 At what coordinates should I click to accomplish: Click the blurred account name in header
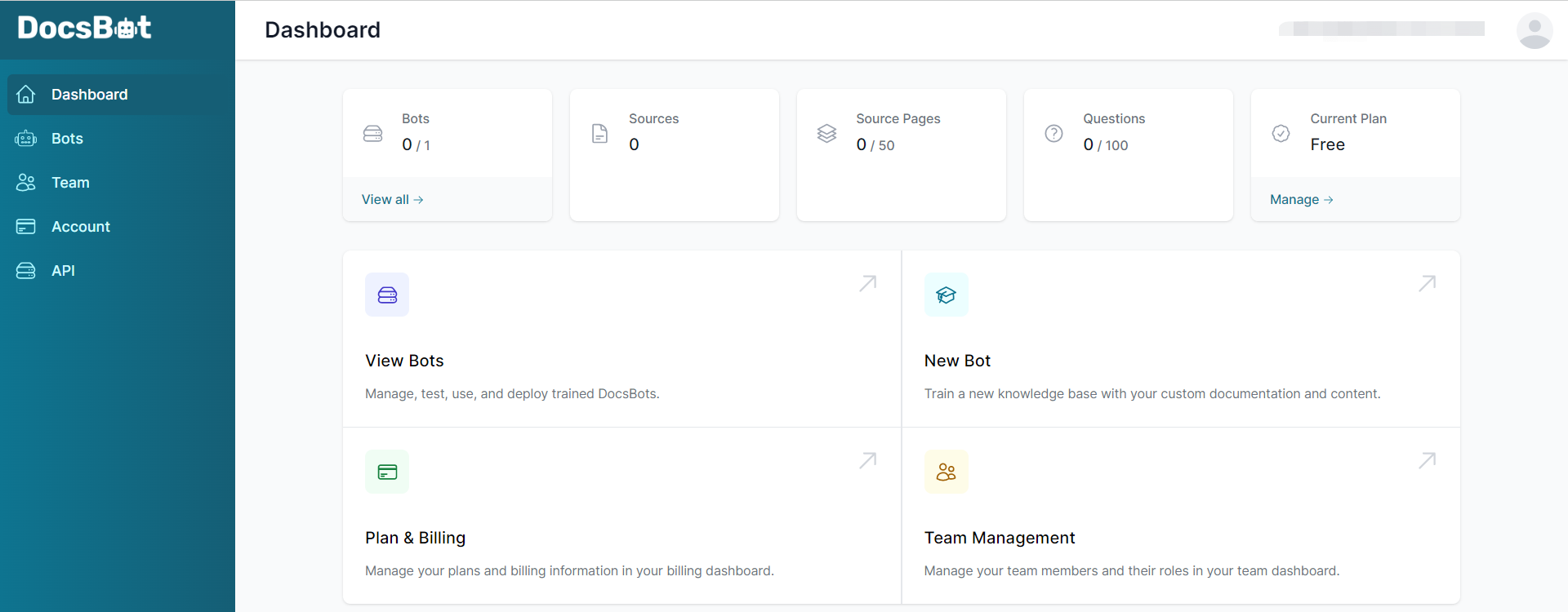1382,29
